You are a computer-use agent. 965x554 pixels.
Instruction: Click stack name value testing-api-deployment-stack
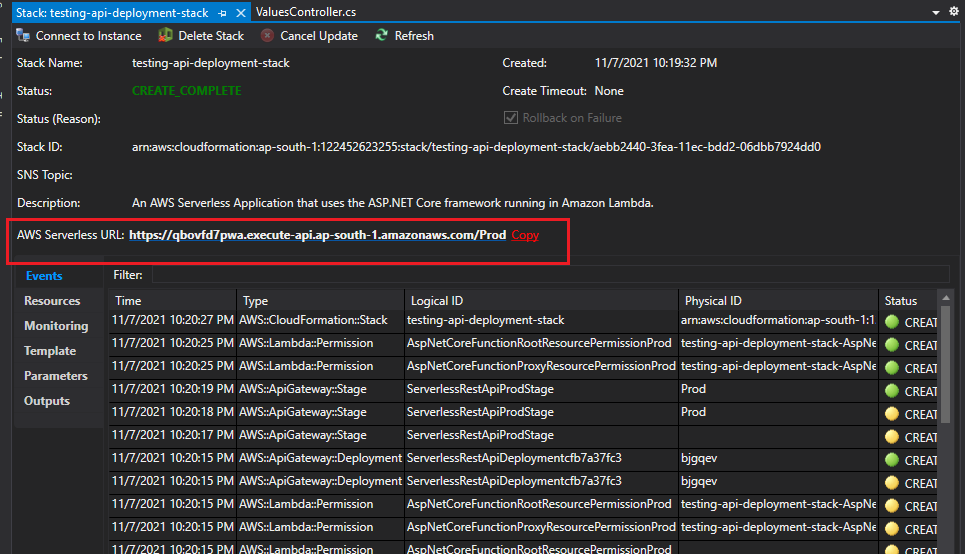point(210,63)
